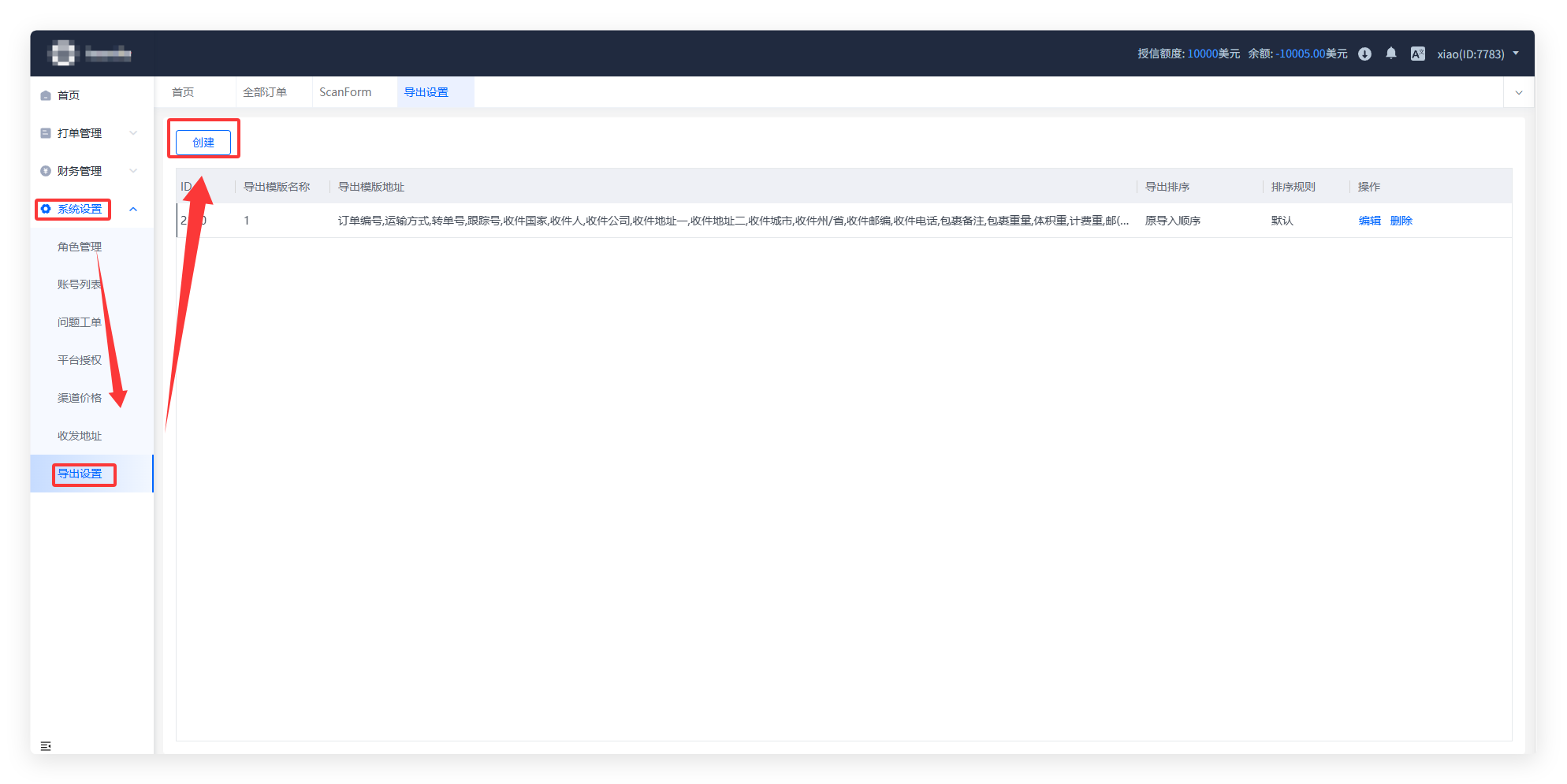The width and height of the screenshot is (1567, 784).
Task: Click the download icon in header
Action: click(x=1364, y=54)
